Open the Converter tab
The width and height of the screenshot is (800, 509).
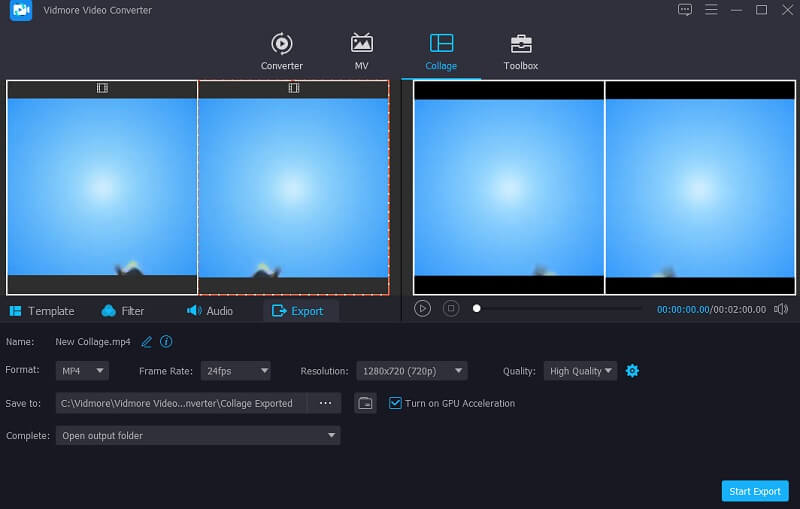tap(282, 52)
